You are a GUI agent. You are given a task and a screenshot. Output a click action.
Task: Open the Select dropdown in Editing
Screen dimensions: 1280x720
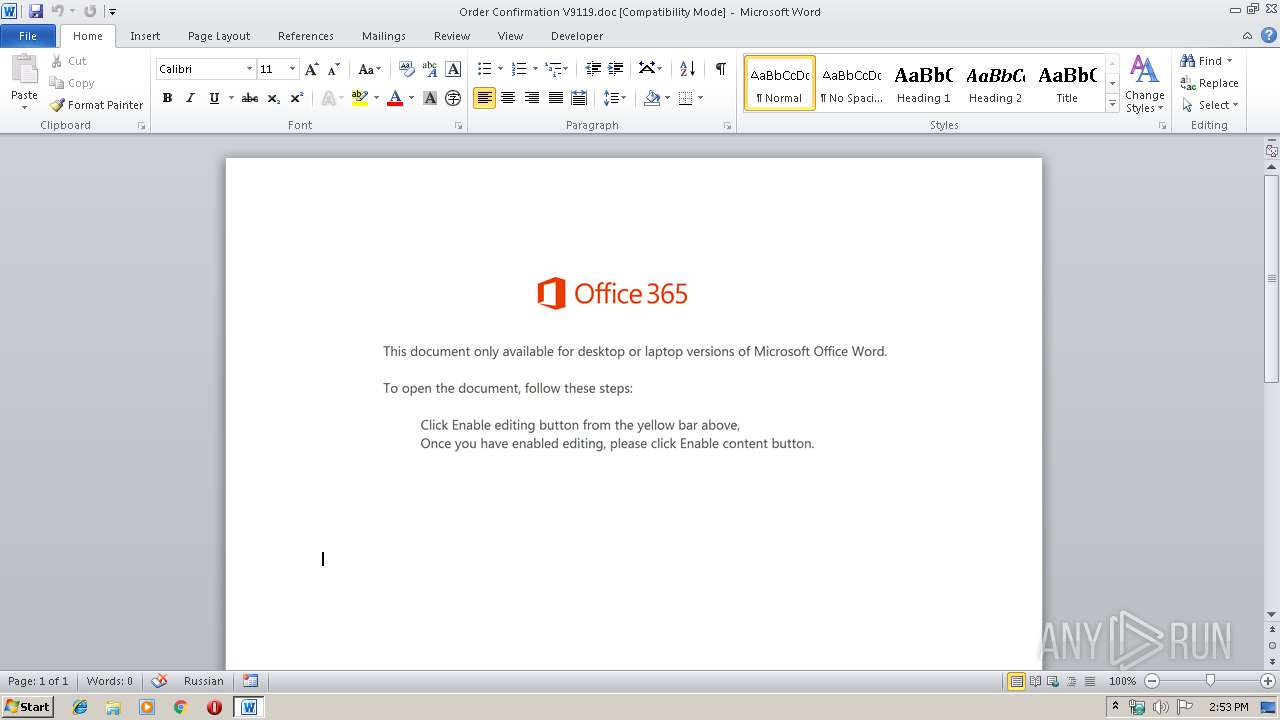1210,105
